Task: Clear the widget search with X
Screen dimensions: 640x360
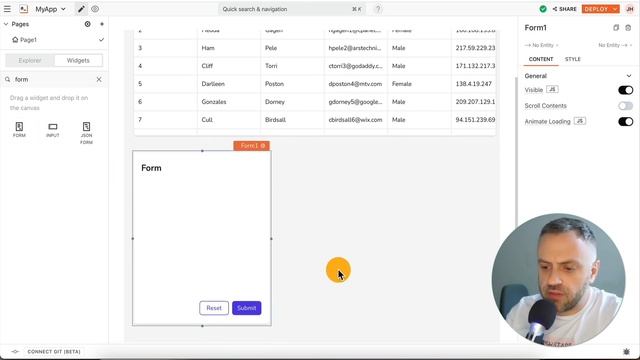Action: (99, 79)
